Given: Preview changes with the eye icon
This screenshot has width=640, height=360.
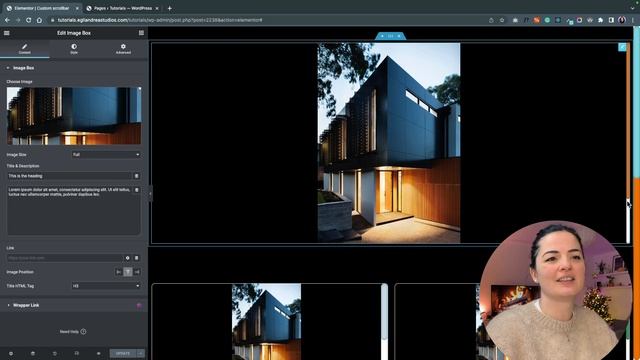Looking at the screenshot, I should coord(98,353).
